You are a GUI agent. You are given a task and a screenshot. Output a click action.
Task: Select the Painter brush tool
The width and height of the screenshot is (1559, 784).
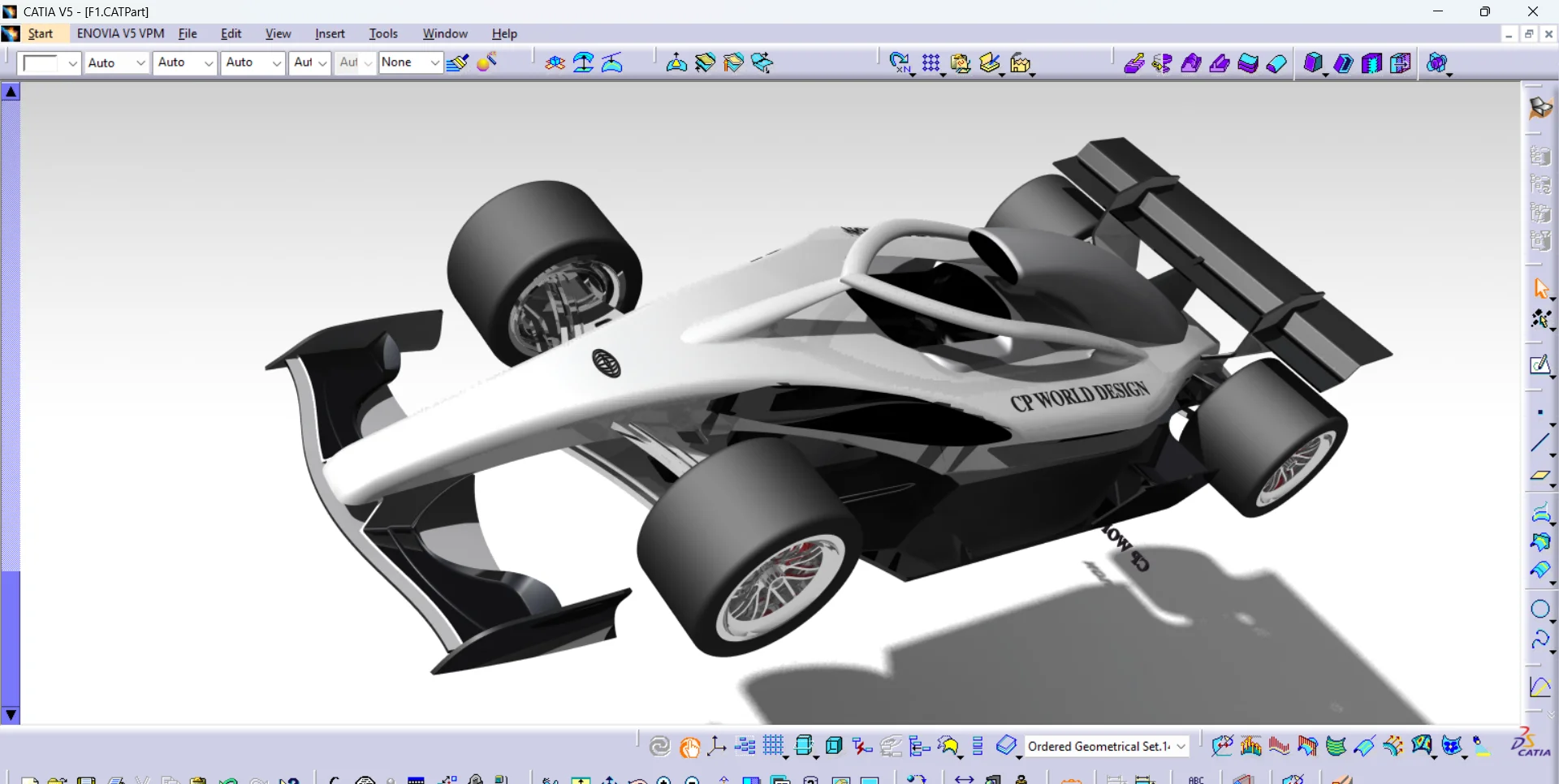coord(457,62)
